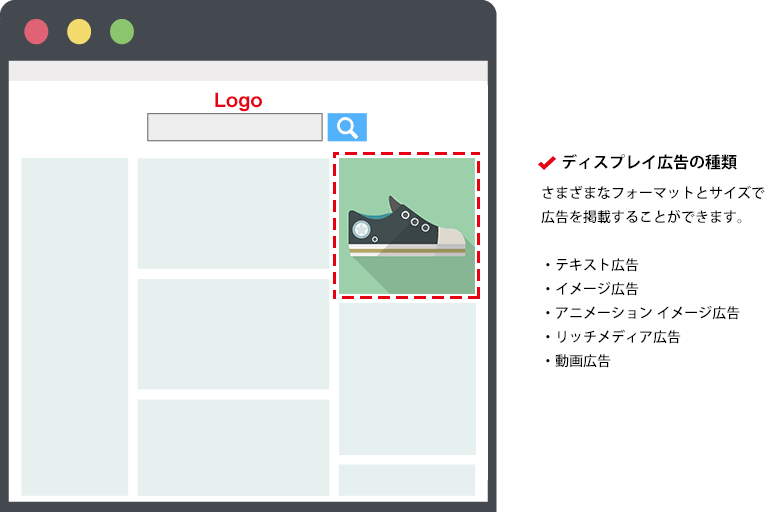Click the ディスプレイ広告の種類 heading
The image size is (775, 512).
click(x=649, y=162)
